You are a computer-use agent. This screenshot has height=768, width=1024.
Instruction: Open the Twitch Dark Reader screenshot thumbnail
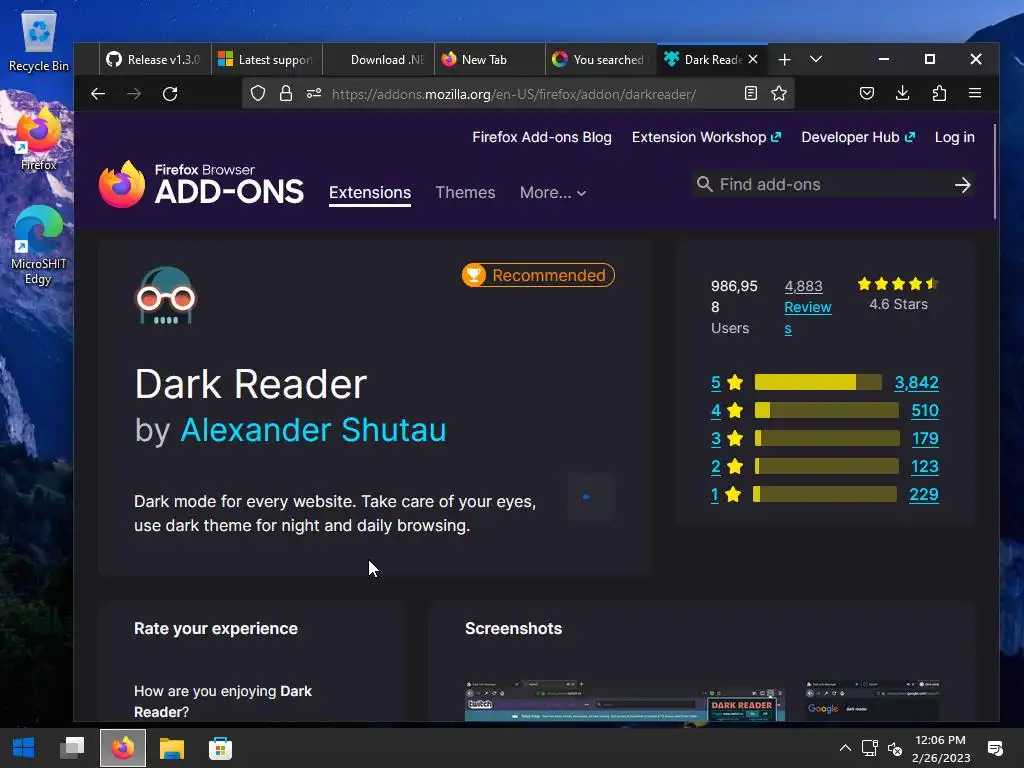click(x=624, y=701)
